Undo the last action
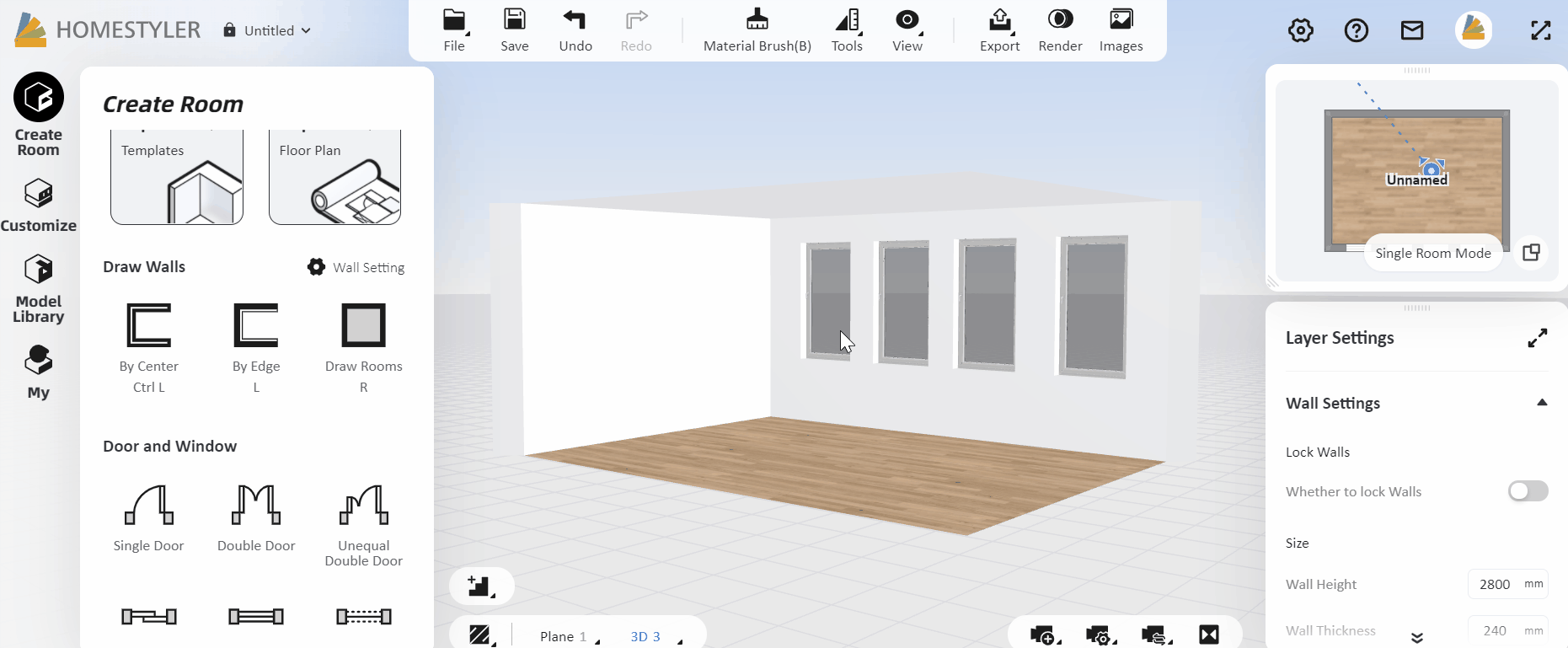 tap(575, 30)
